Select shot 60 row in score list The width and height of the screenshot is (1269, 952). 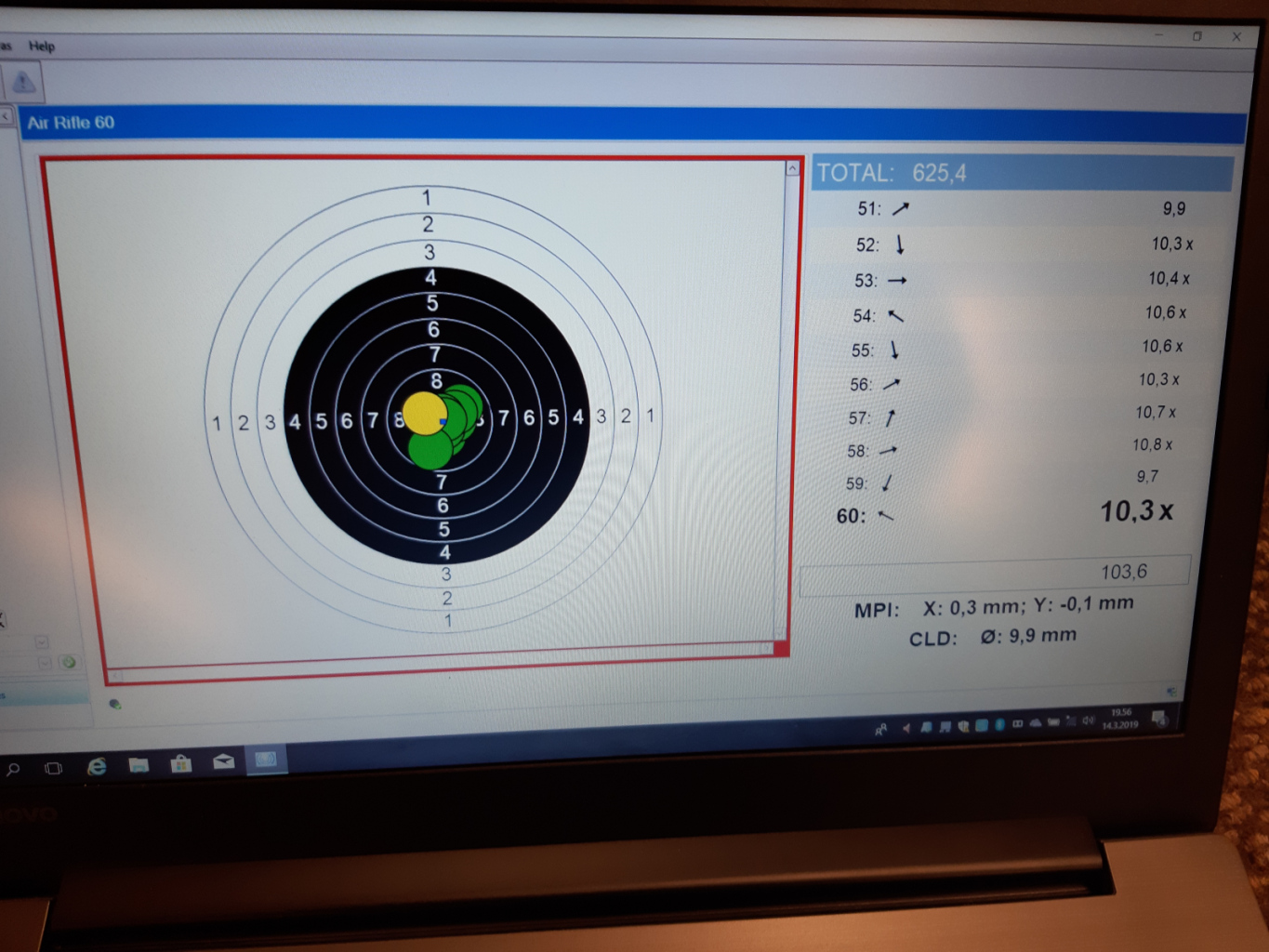pos(1004,514)
